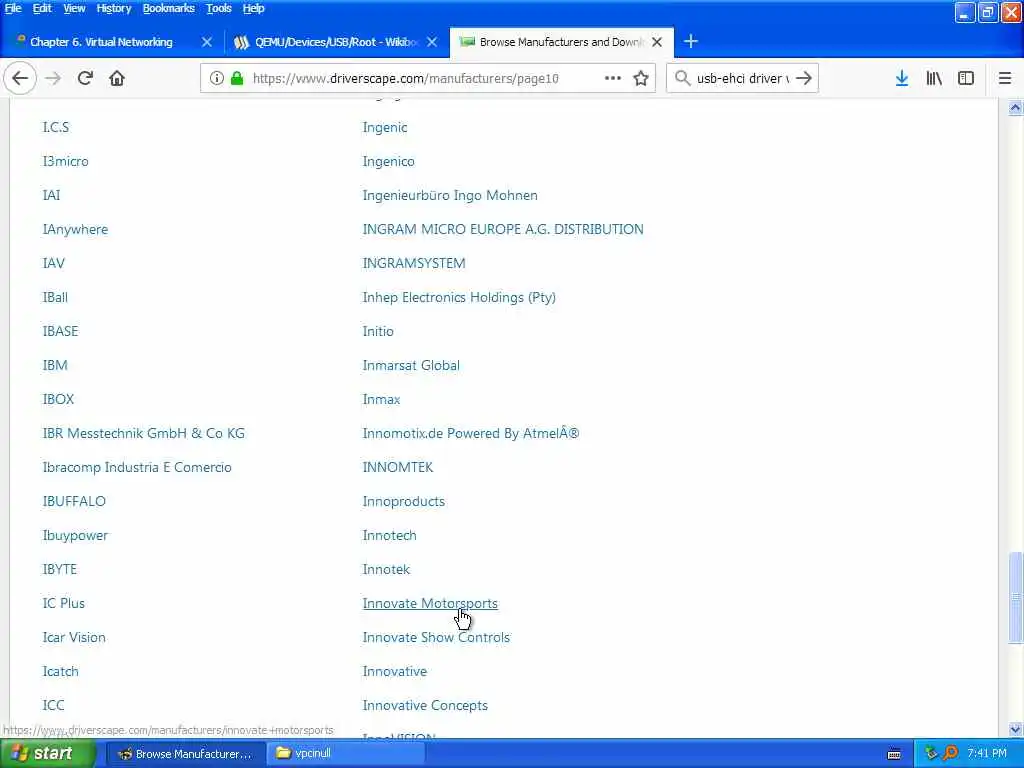The image size is (1024, 768).
Task: Open the Inmarsat Global link
Action: pos(411,365)
